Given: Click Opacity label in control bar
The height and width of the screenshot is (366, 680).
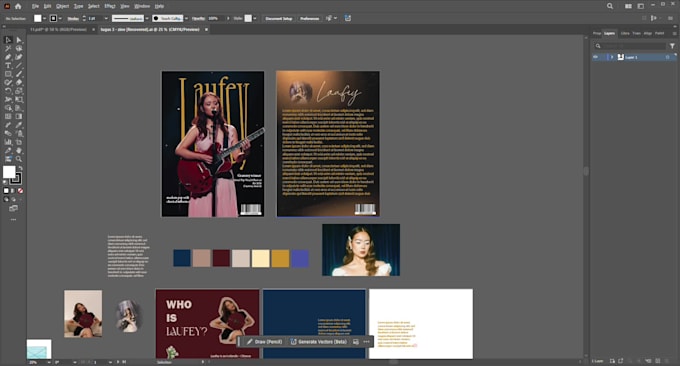Looking at the screenshot, I should (198, 19).
